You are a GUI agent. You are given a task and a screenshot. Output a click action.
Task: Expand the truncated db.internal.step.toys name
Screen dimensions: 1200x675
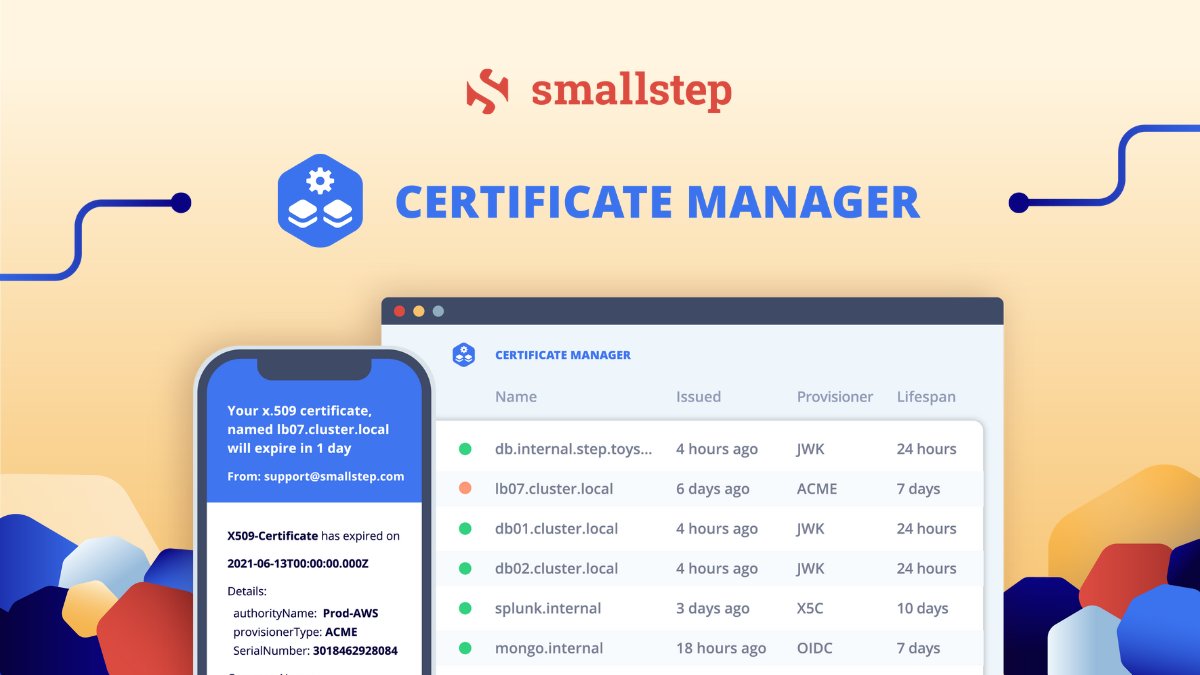(x=572, y=449)
